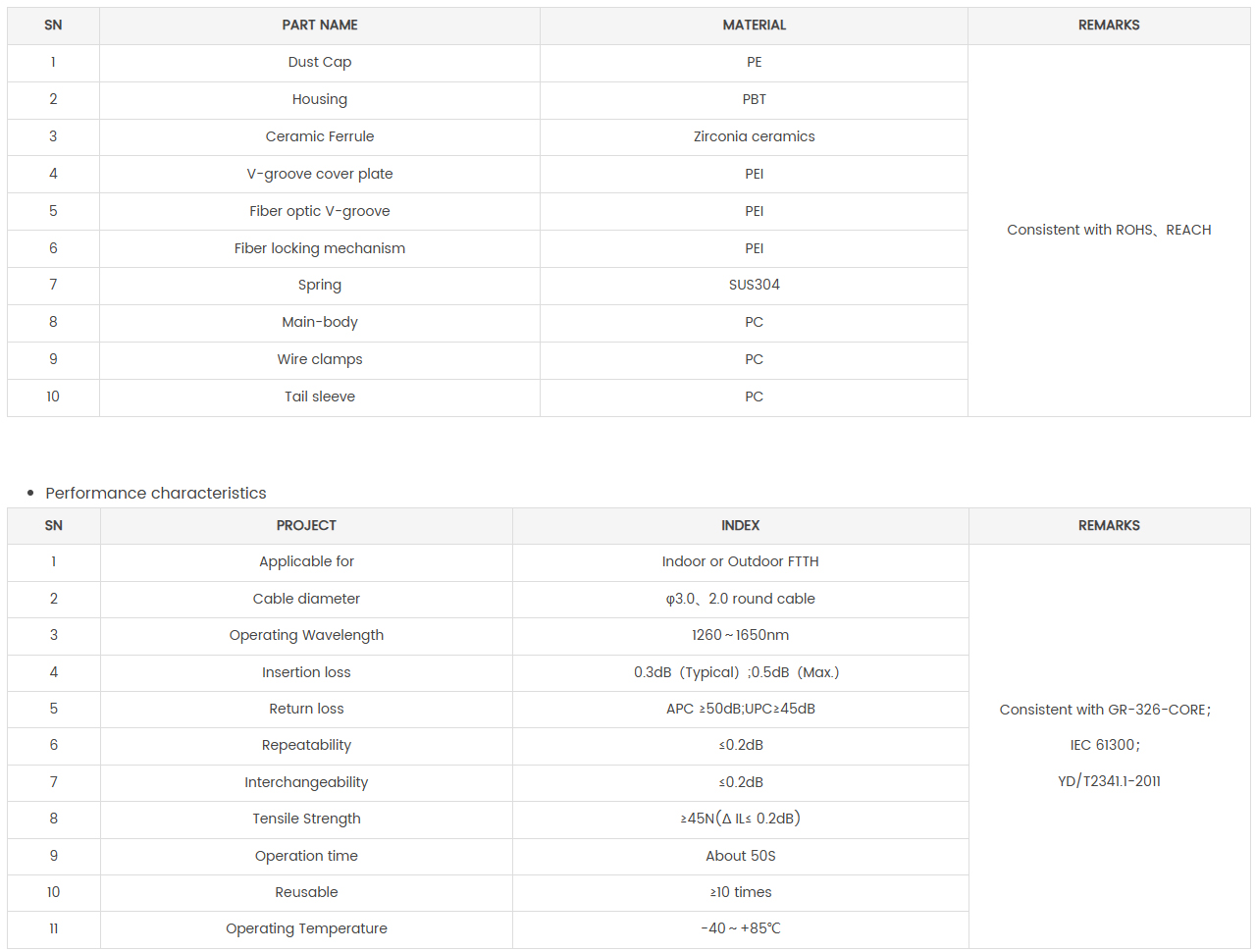The image size is (1256, 952).
Task: Click the MATERIAL column header
Action: 754,26
